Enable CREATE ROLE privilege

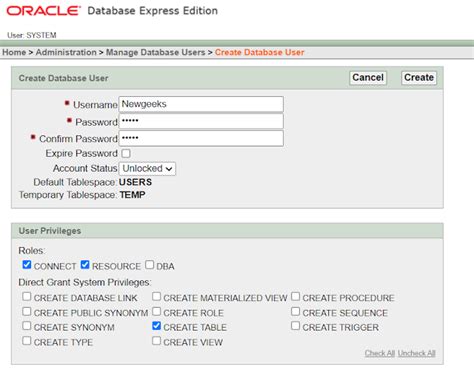pyautogui.click(x=156, y=311)
